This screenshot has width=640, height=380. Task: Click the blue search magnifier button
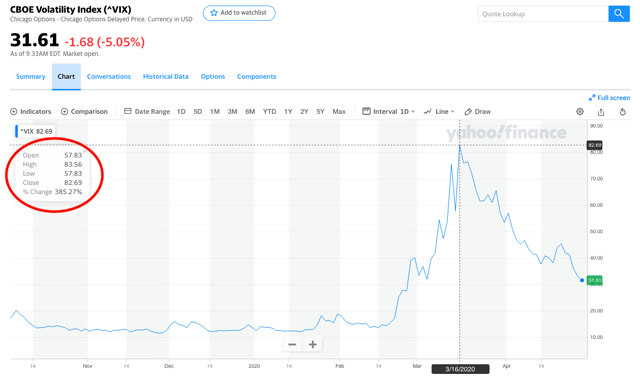point(619,14)
